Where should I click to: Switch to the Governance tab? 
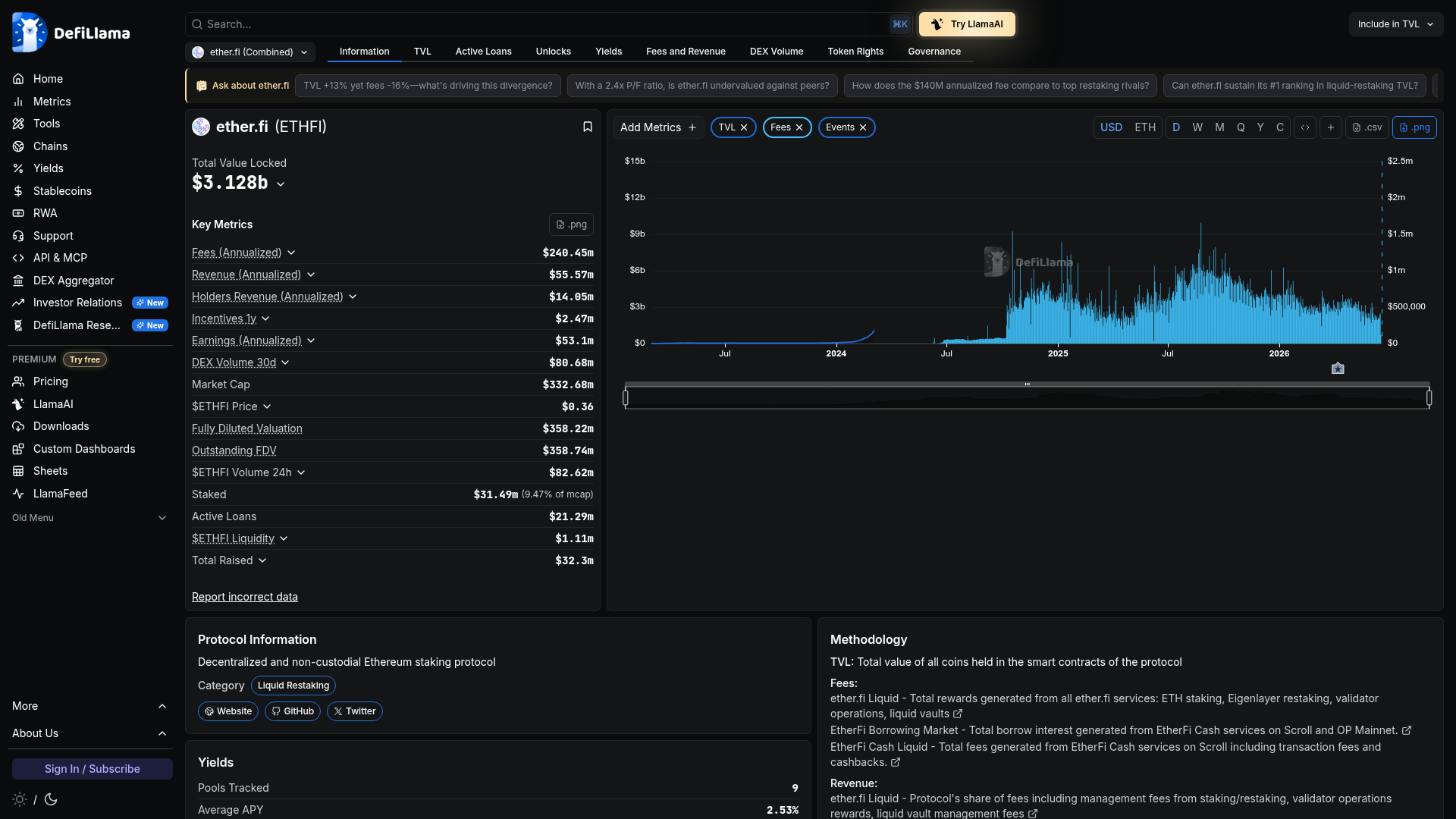[x=934, y=52]
